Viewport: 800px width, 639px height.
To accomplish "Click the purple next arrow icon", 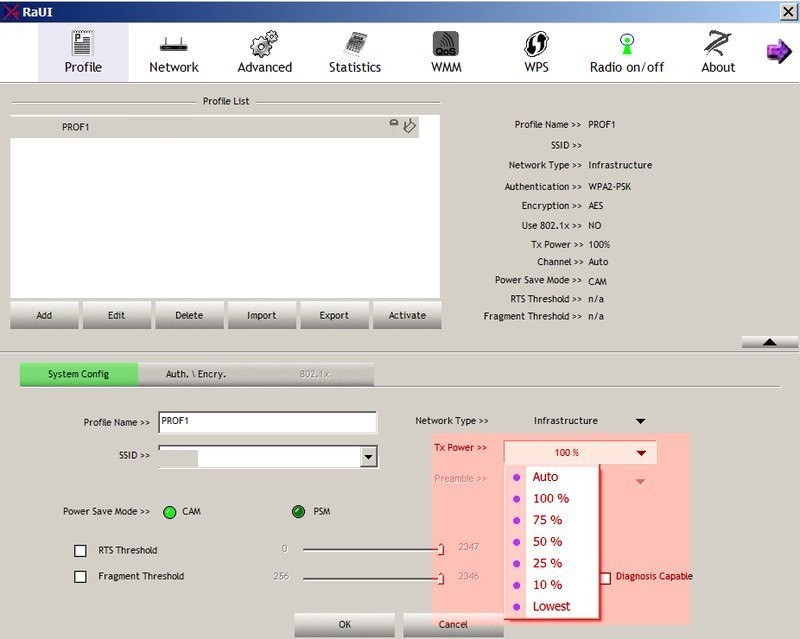I will 778,51.
